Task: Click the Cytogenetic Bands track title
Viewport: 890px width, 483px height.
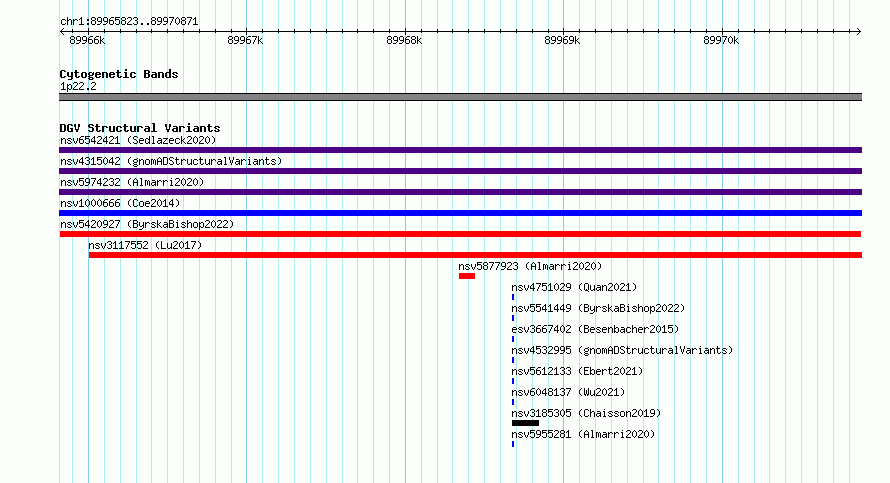Action: (x=119, y=74)
